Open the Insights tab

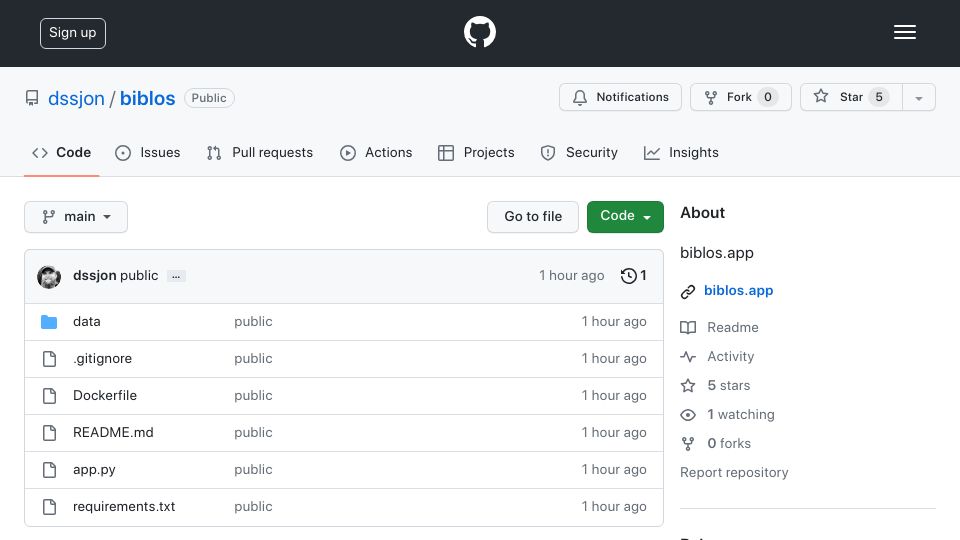pyautogui.click(x=681, y=153)
